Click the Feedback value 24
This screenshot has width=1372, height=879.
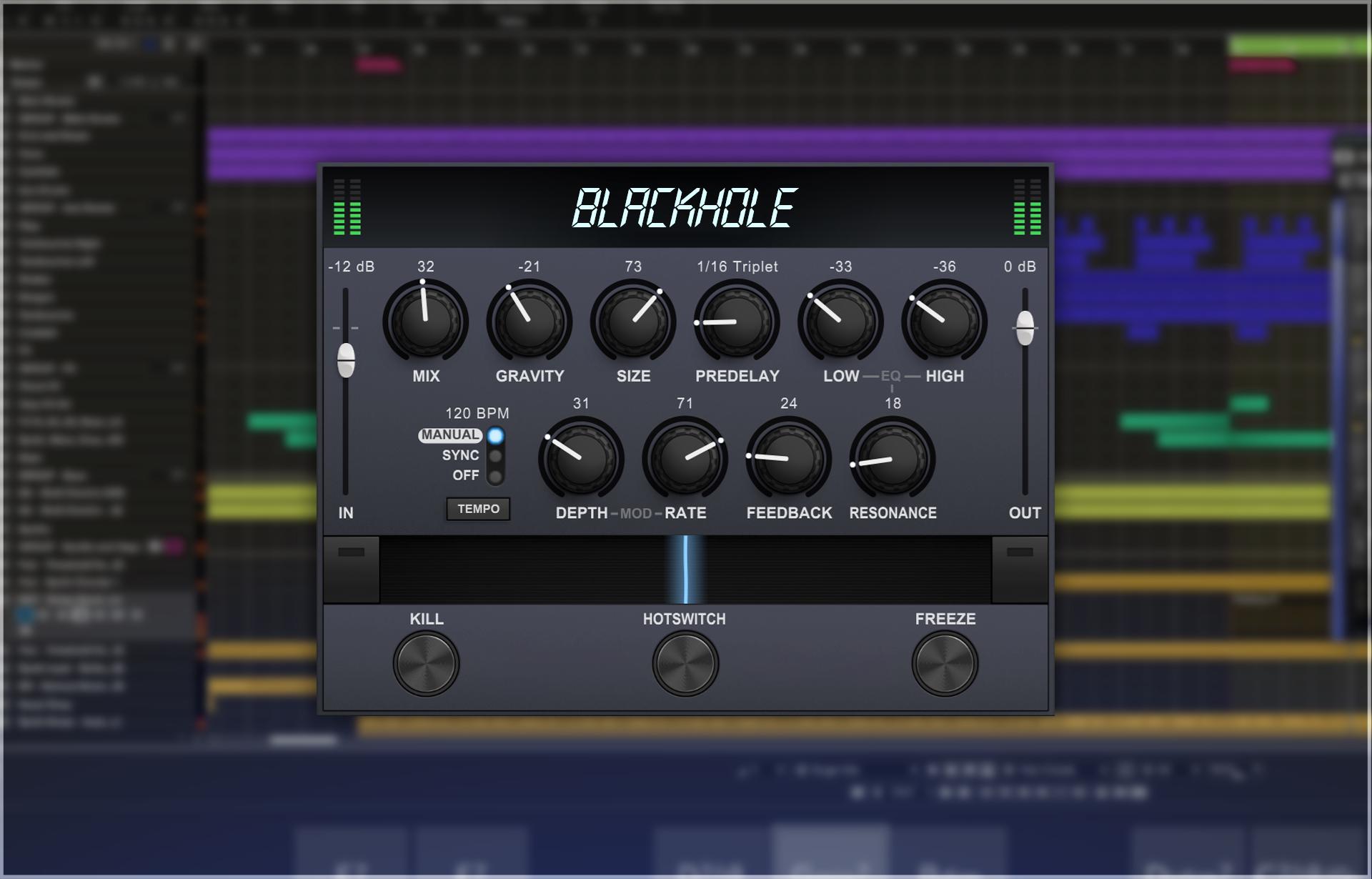[788, 403]
